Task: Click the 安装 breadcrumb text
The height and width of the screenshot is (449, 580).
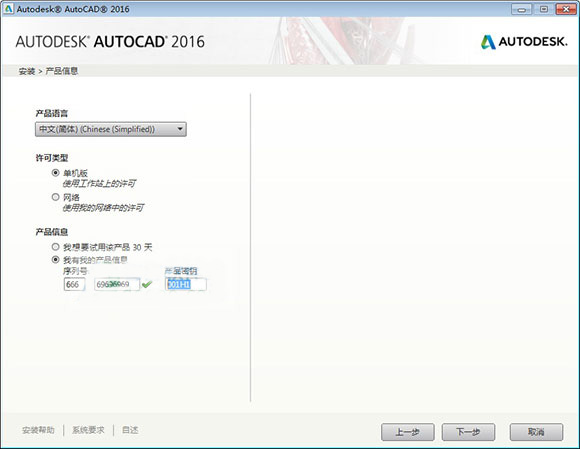Action: click(x=27, y=71)
